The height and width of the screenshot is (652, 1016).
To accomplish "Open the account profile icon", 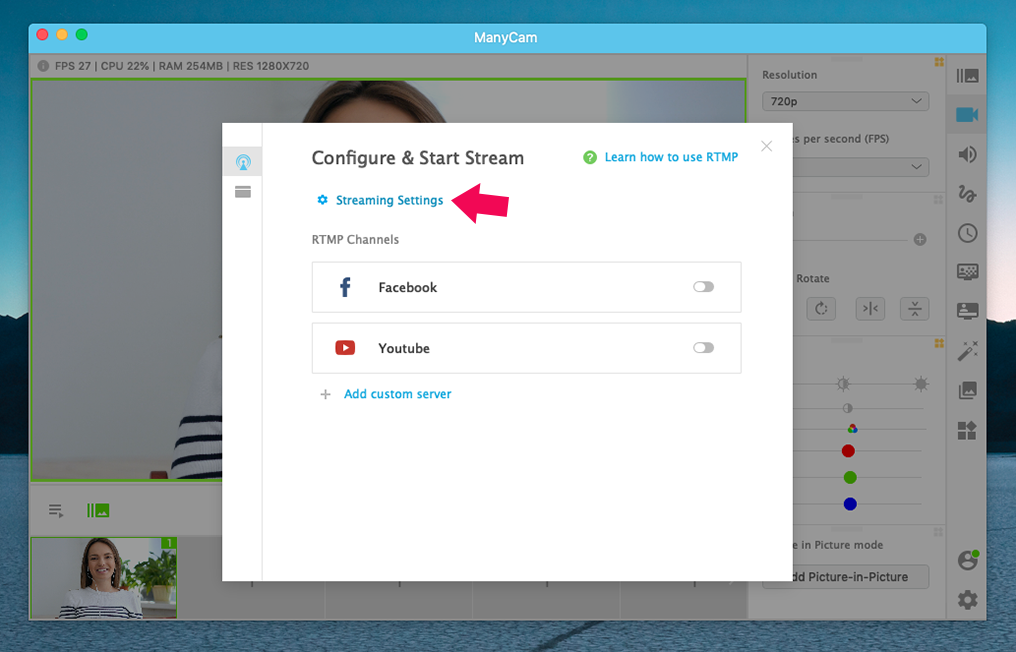I will pyautogui.click(x=968, y=559).
